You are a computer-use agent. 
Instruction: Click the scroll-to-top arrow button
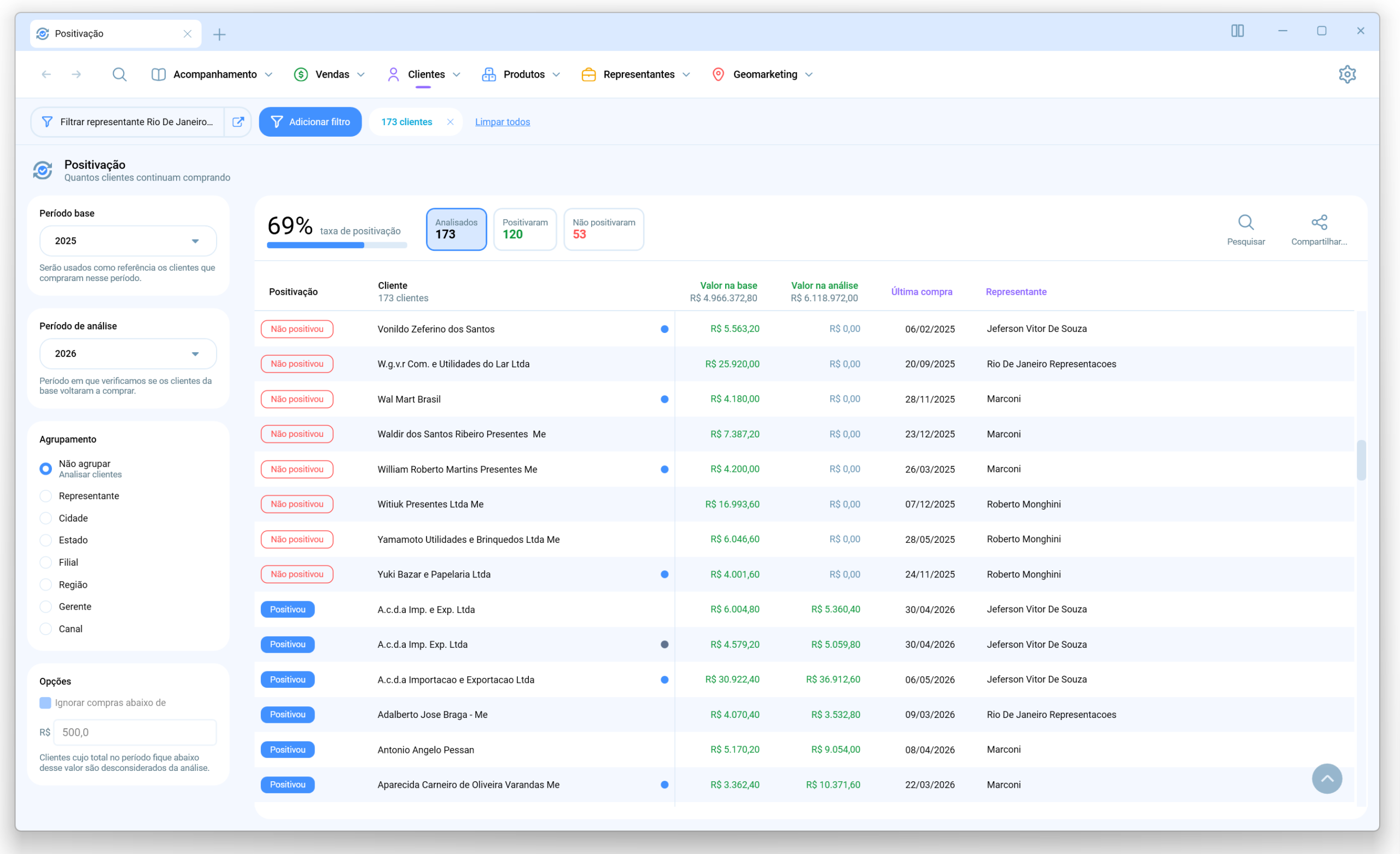1327,779
